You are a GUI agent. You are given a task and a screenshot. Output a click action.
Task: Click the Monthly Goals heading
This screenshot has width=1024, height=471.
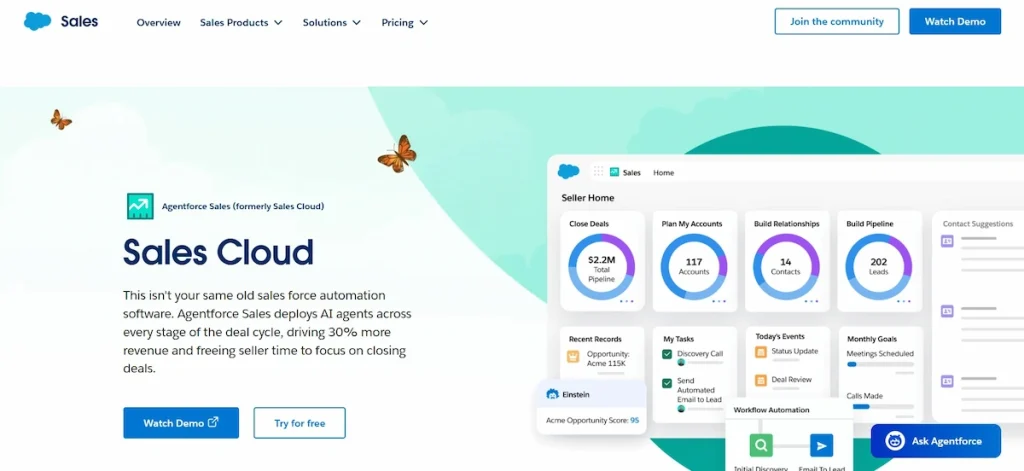(x=872, y=339)
